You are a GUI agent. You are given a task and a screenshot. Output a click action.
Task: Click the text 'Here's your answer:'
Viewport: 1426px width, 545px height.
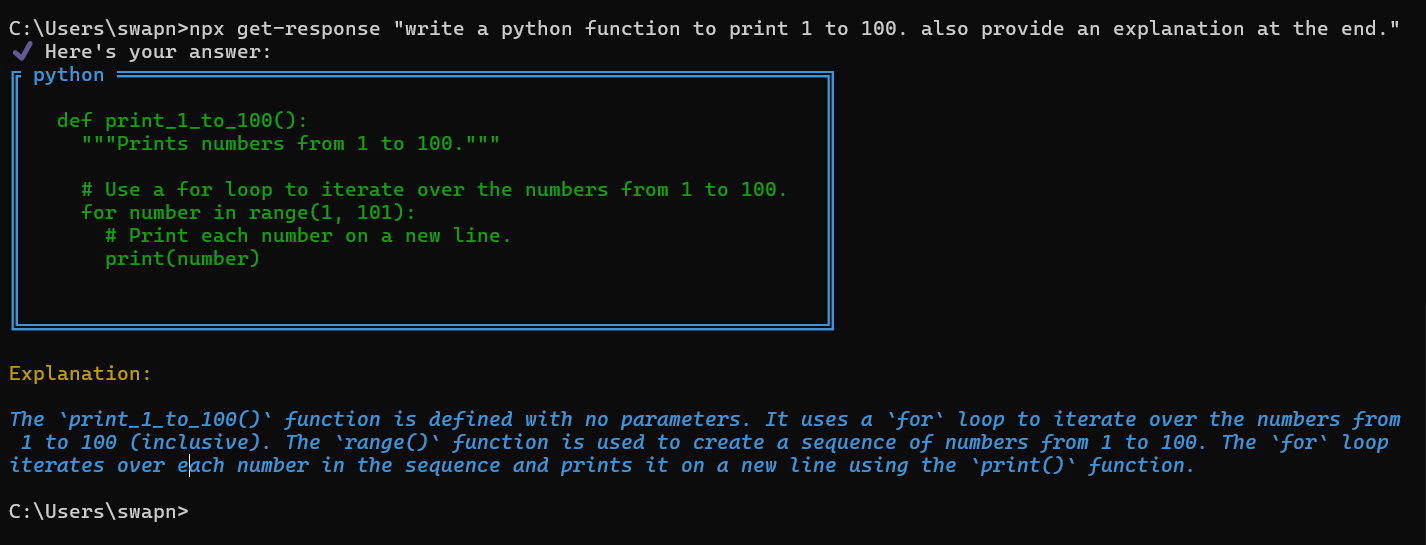(158, 51)
